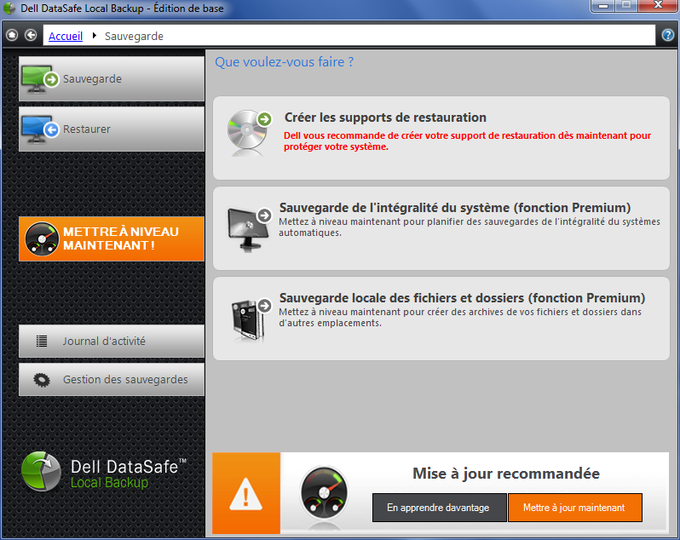680x540 pixels.
Task: Select Sauvegarde de l'intégralité du système option
Action: [441, 229]
